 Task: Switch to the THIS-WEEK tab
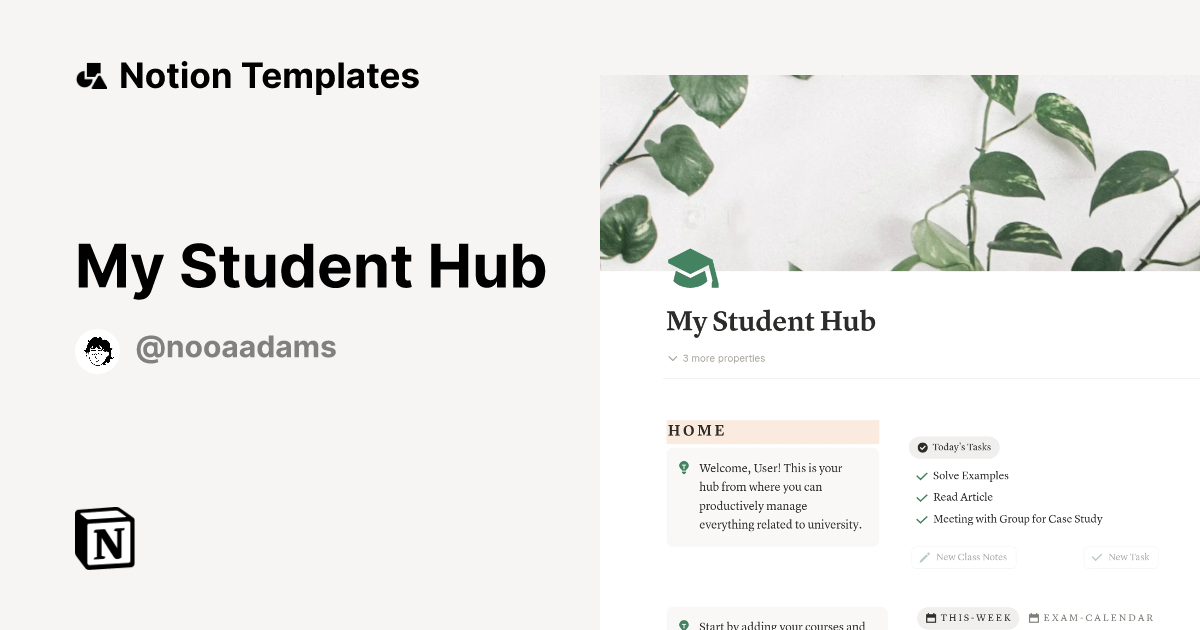[968, 618]
